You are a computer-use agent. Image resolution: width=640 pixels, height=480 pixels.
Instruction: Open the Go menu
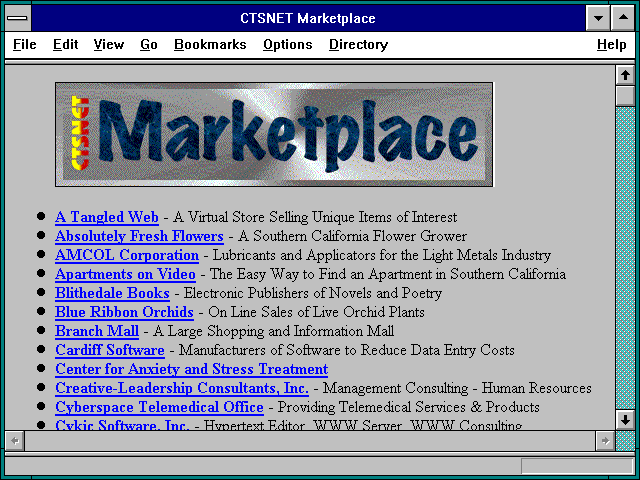coord(149,44)
